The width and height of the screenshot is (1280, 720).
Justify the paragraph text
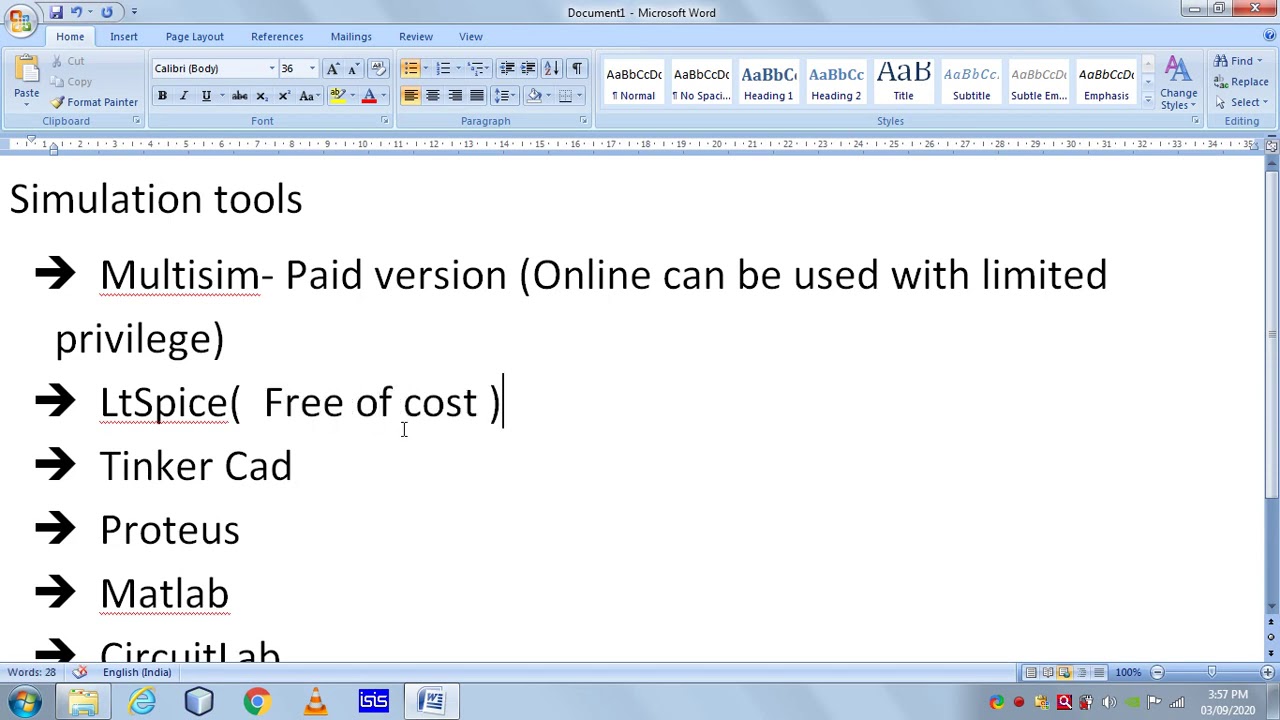click(477, 96)
